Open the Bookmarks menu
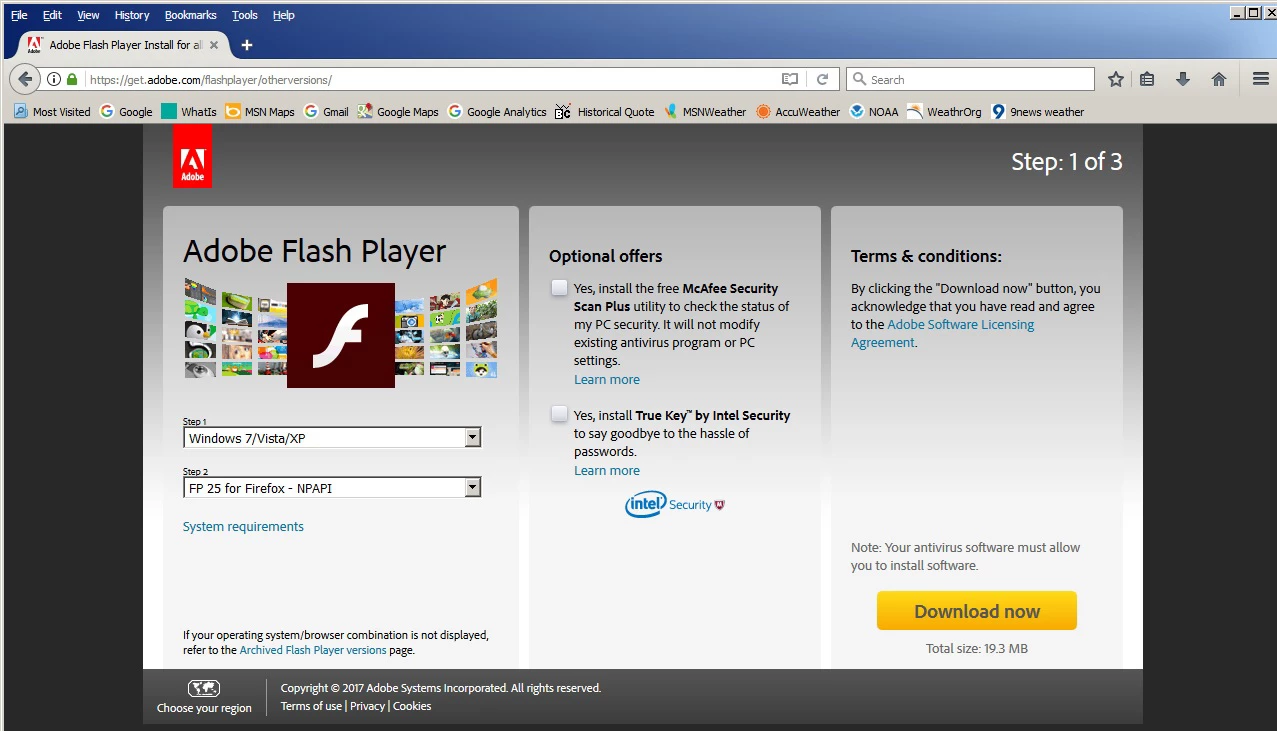The height and width of the screenshot is (731, 1277). pos(190,15)
